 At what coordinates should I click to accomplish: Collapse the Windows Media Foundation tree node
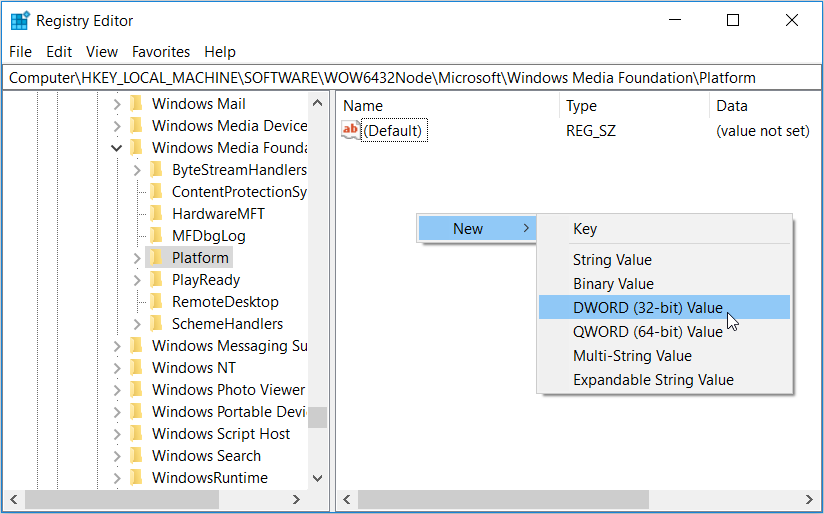(x=117, y=148)
